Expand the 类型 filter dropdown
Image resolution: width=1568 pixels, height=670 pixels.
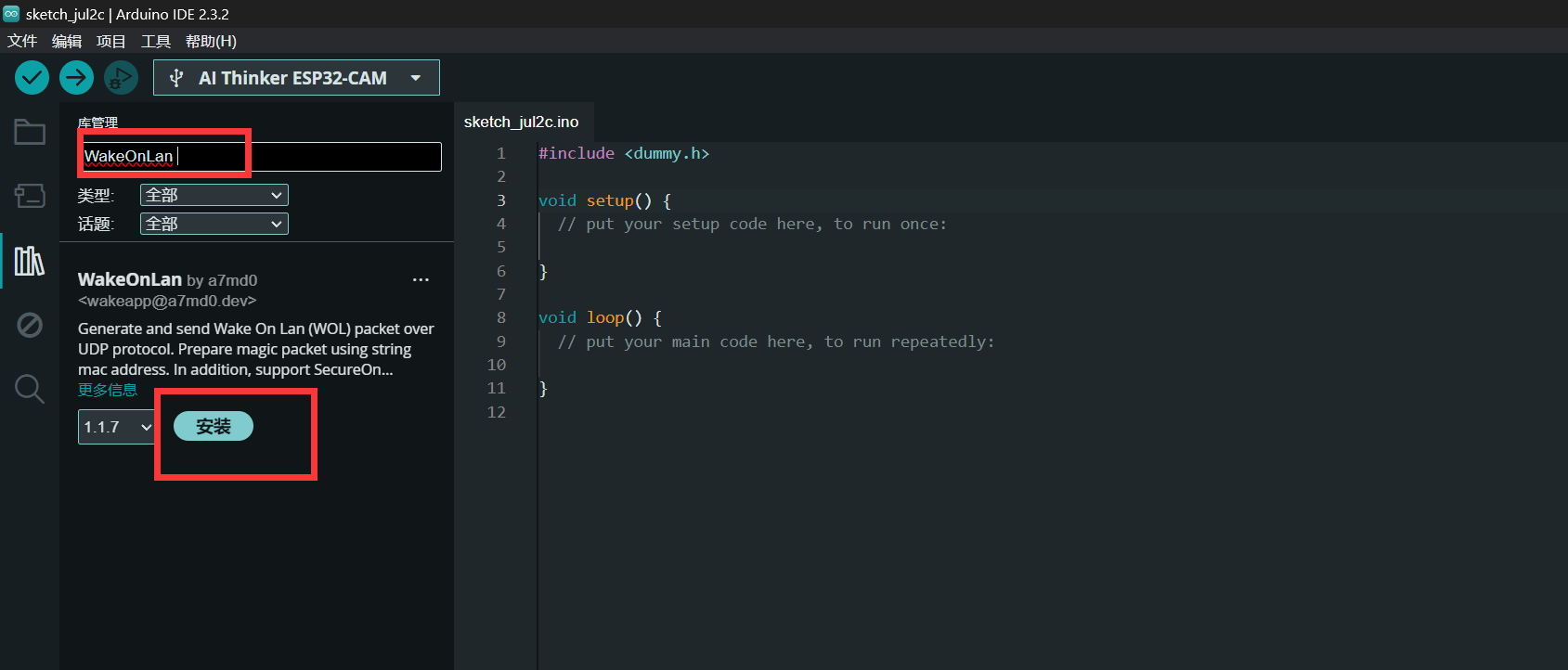(x=214, y=195)
